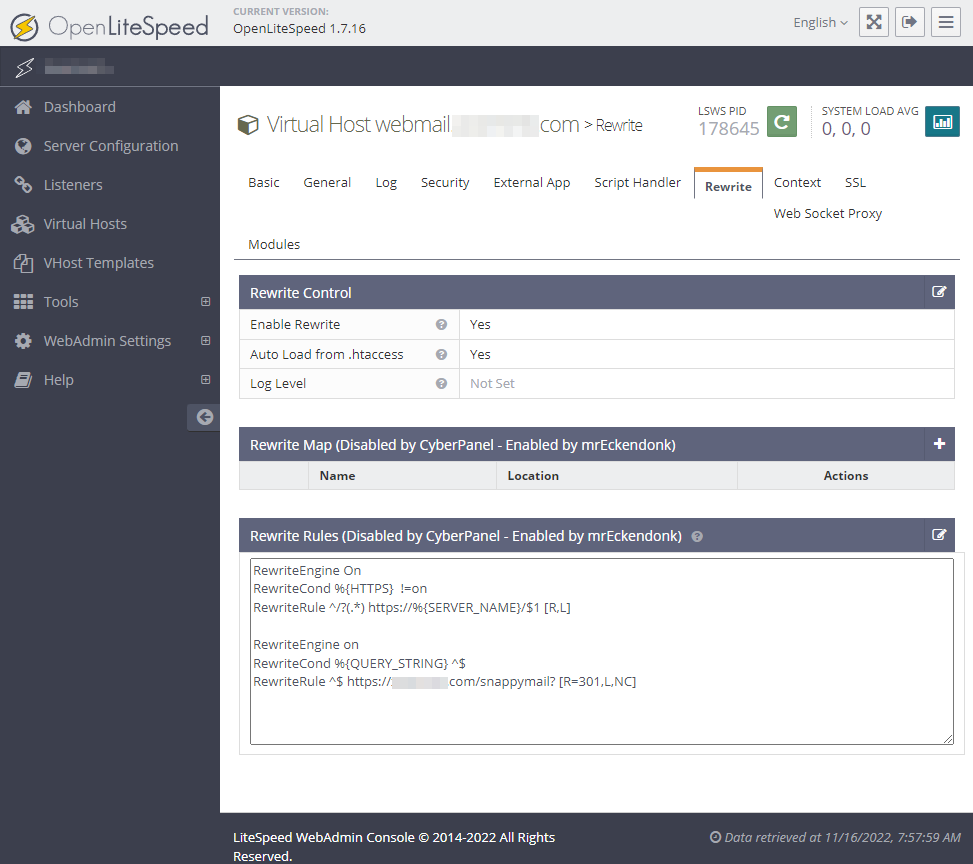This screenshot has width=973, height=864.
Task: Collapse the sidebar navigation
Action: click(x=203, y=416)
